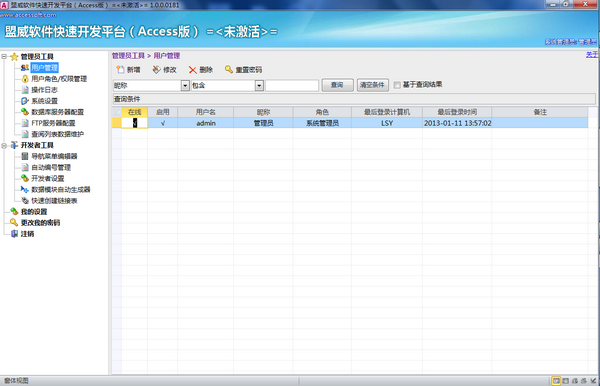
Task: Click the icon beside 数据模块自动生成器
Action: coord(25,189)
